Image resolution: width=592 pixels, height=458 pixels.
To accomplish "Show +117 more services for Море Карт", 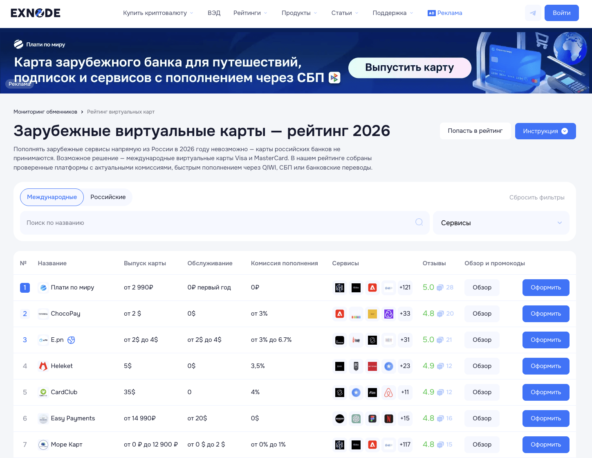I will tap(405, 444).
